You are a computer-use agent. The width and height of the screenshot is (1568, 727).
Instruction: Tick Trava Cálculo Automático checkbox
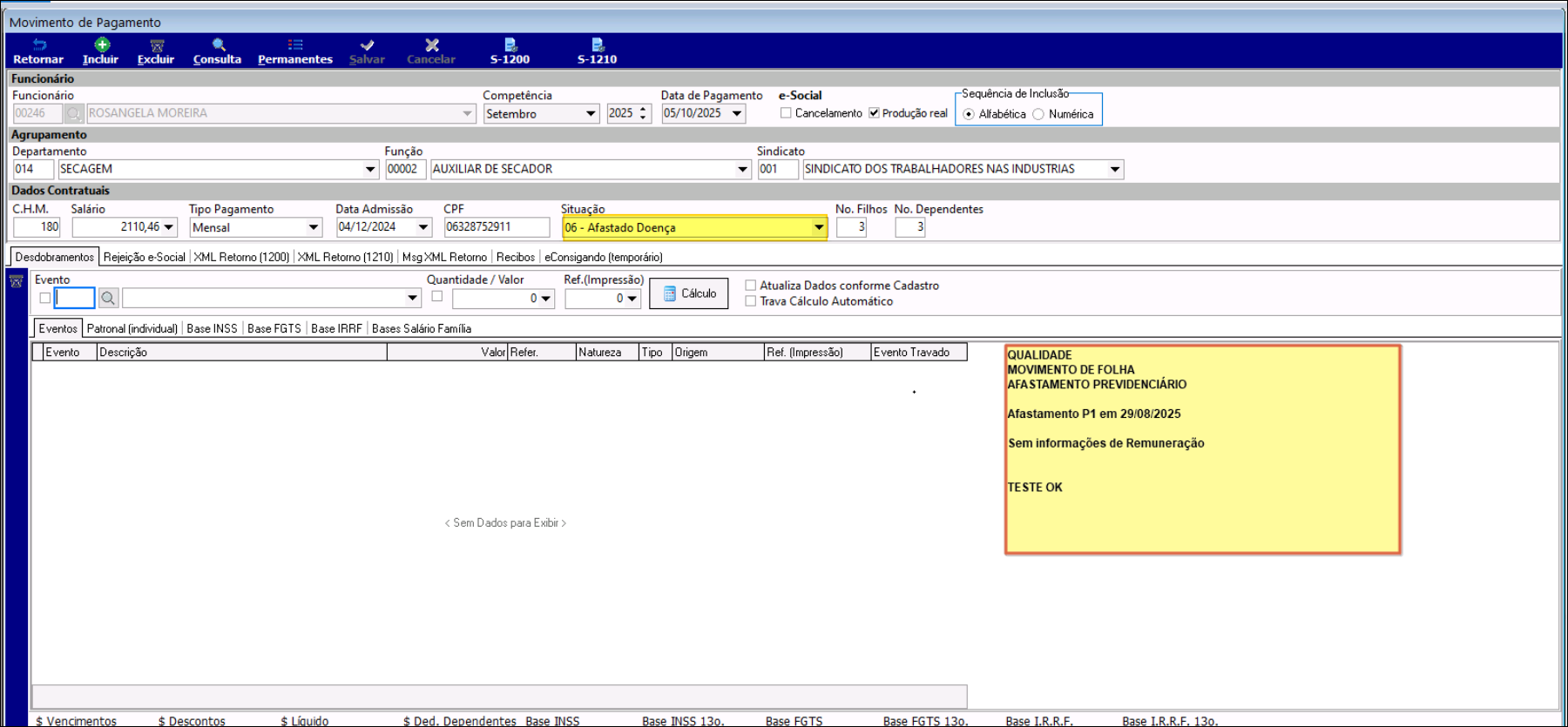click(x=750, y=301)
